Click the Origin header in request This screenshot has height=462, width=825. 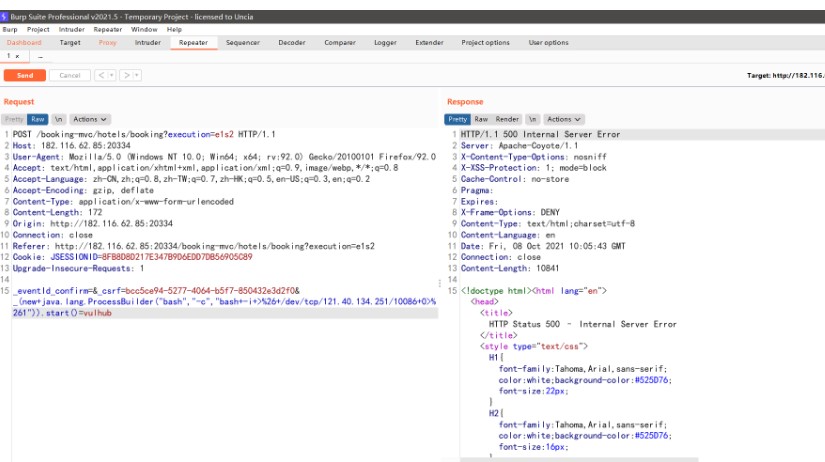point(93,223)
